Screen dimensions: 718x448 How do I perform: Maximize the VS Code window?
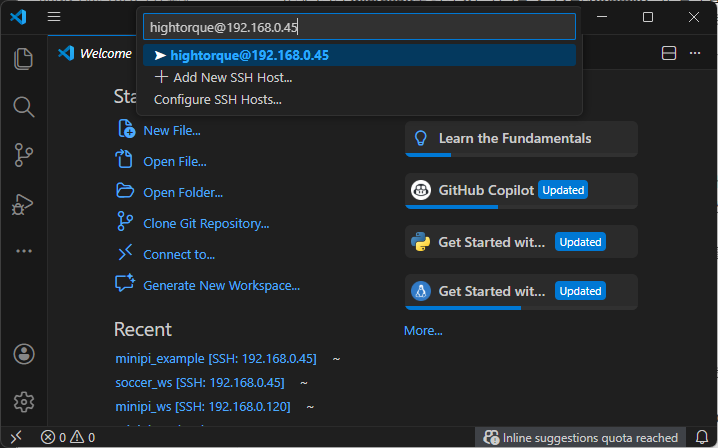pyautogui.click(x=648, y=17)
